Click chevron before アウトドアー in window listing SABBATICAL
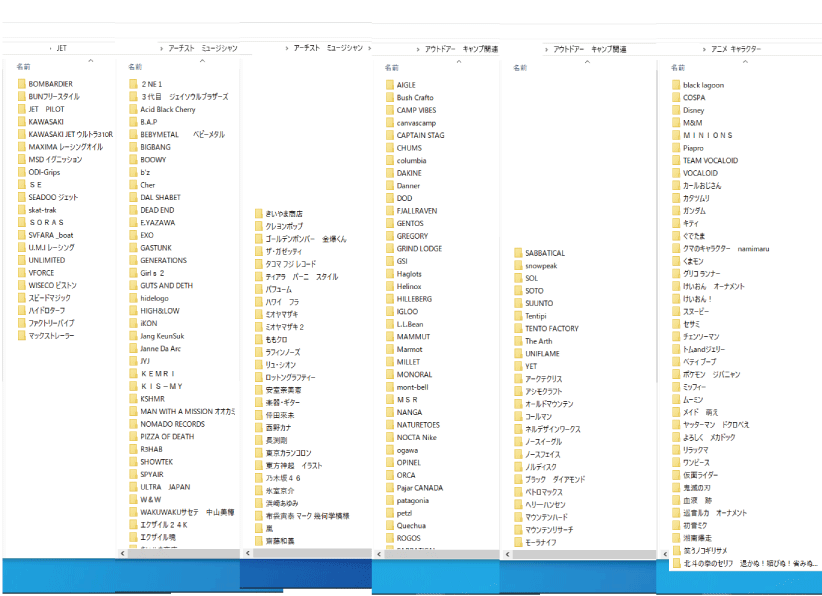Image resolution: width=822 pixels, height=596 pixels. [x=546, y=49]
